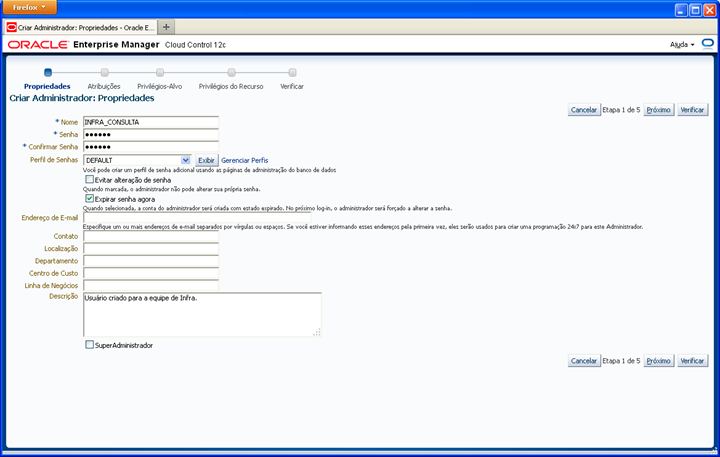Select the Privilégios-Alvo step label
Viewport: 720px width, 457px height.
[x=160, y=86]
